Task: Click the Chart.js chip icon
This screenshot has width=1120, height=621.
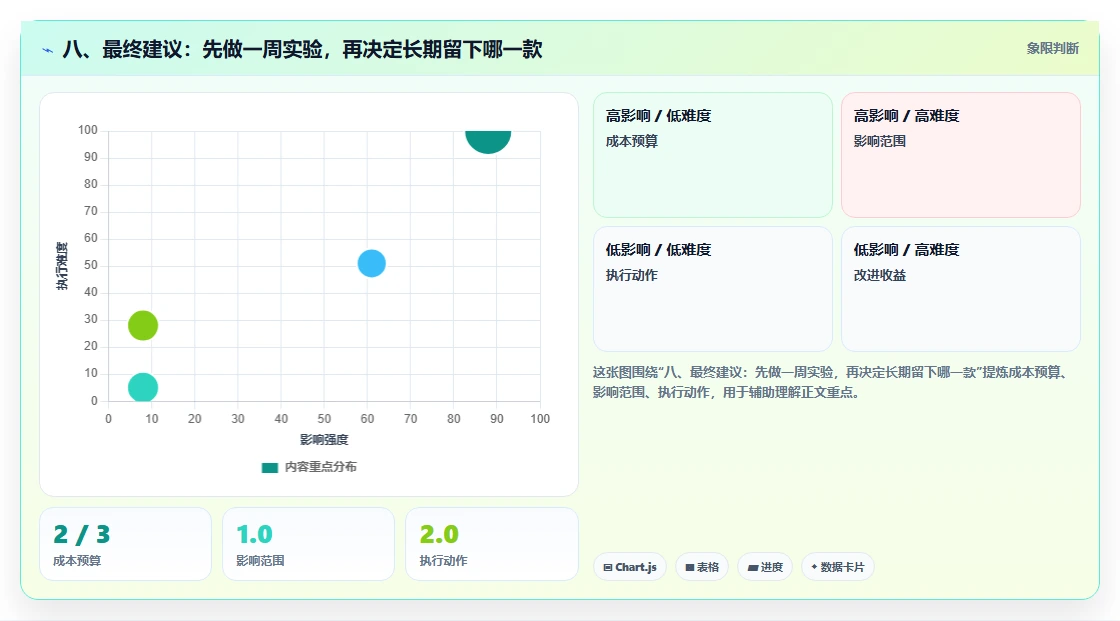Action: pyautogui.click(x=608, y=567)
